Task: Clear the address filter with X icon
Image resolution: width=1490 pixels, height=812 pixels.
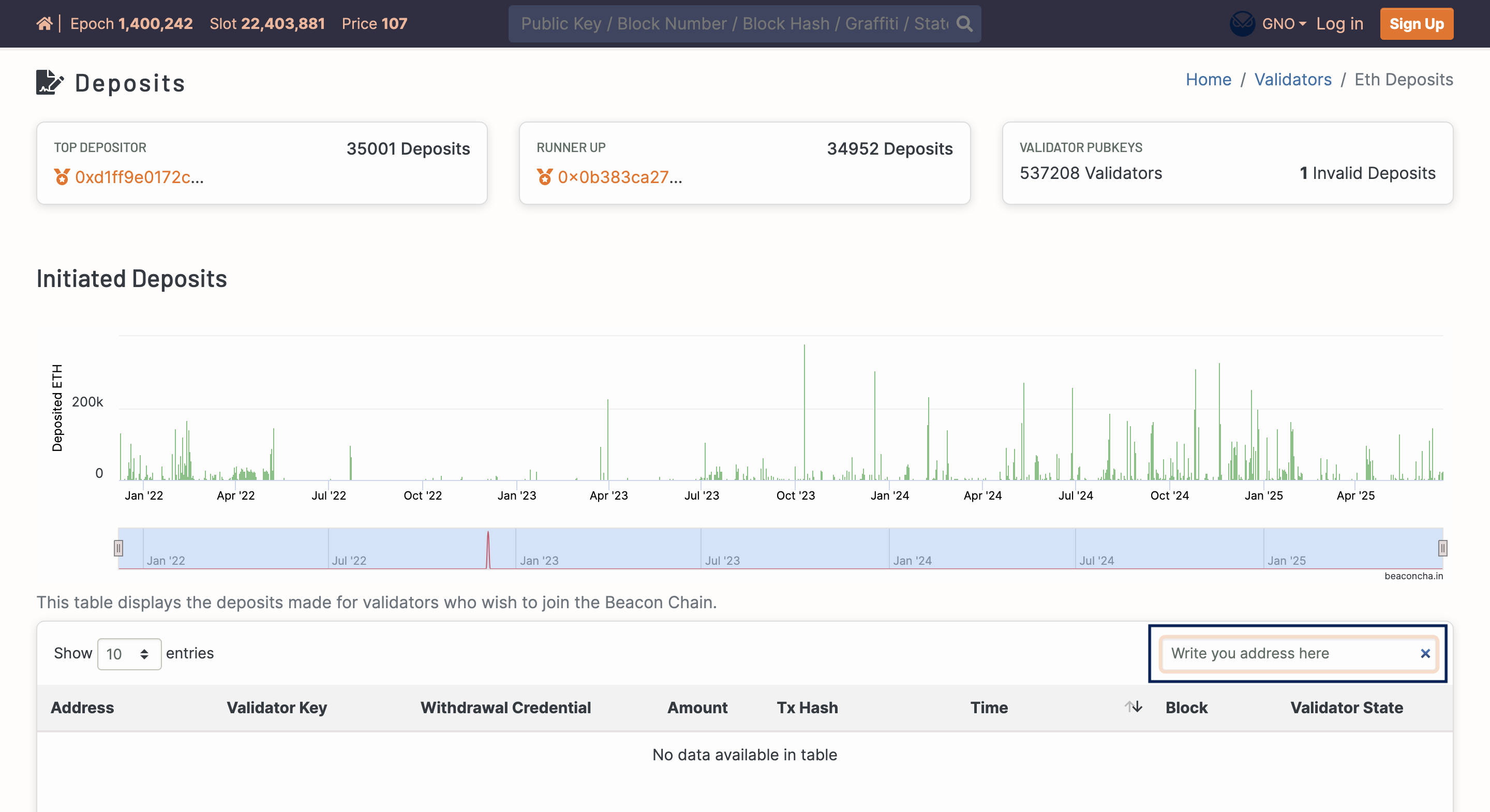Action: coord(1425,654)
